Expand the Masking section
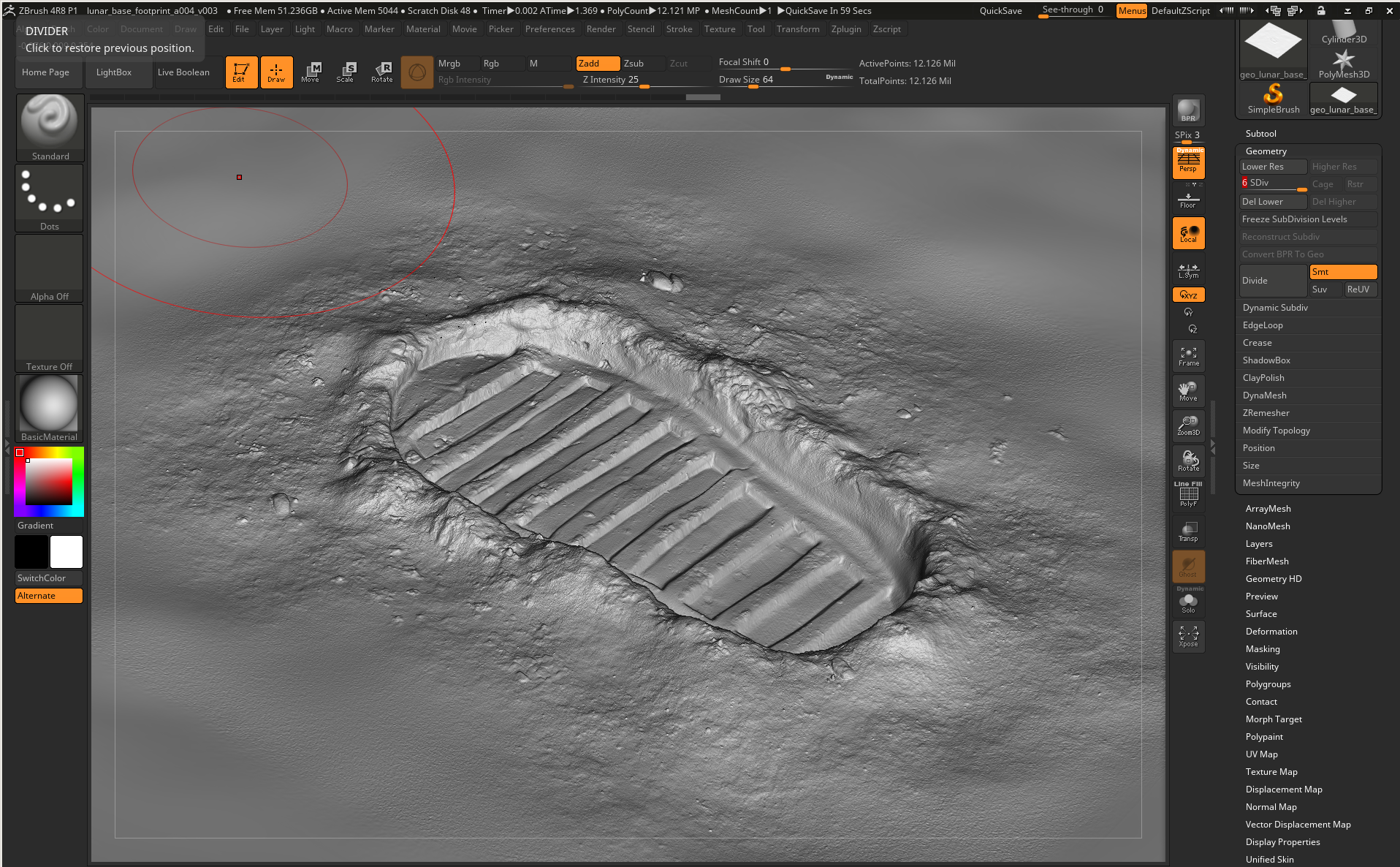 [x=1263, y=649]
